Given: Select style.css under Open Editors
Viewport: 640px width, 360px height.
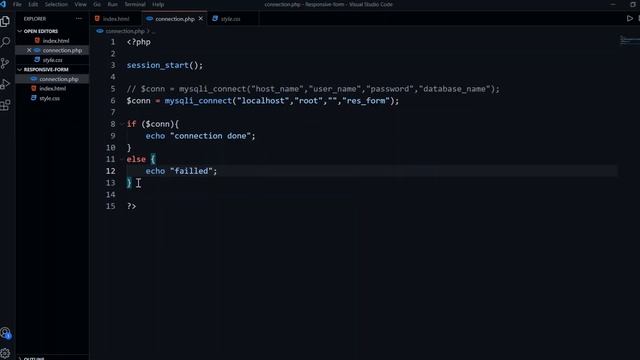Looking at the screenshot, I should [x=52, y=60].
